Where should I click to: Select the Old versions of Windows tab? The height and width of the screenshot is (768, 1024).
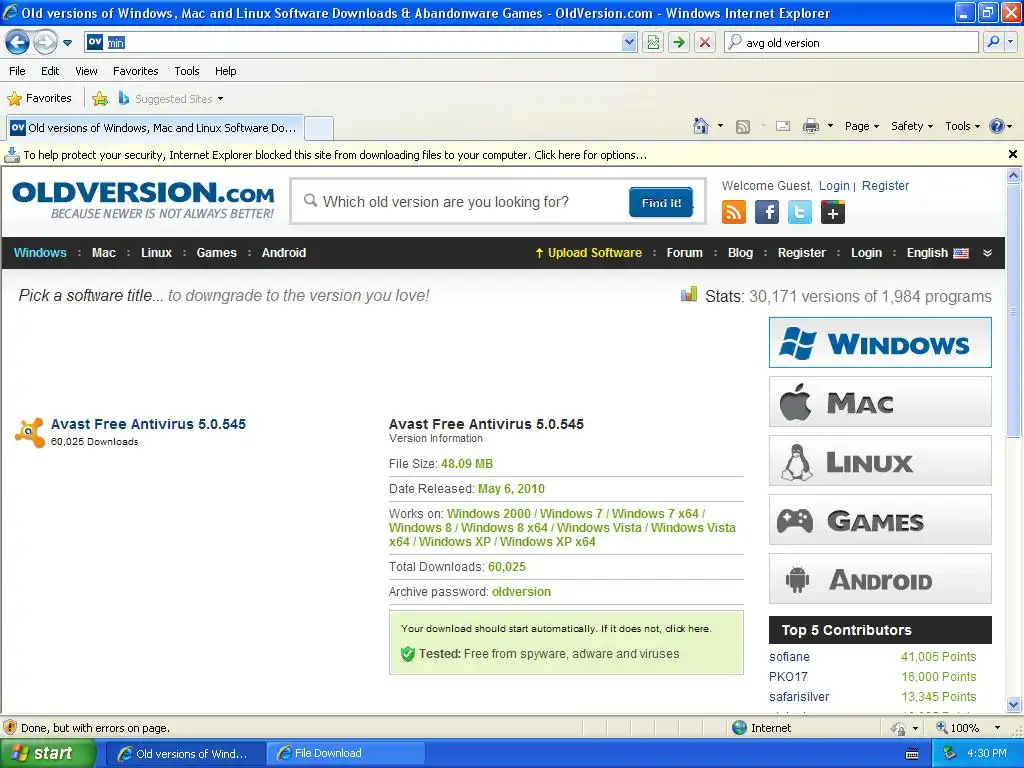[x=155, y=128]
